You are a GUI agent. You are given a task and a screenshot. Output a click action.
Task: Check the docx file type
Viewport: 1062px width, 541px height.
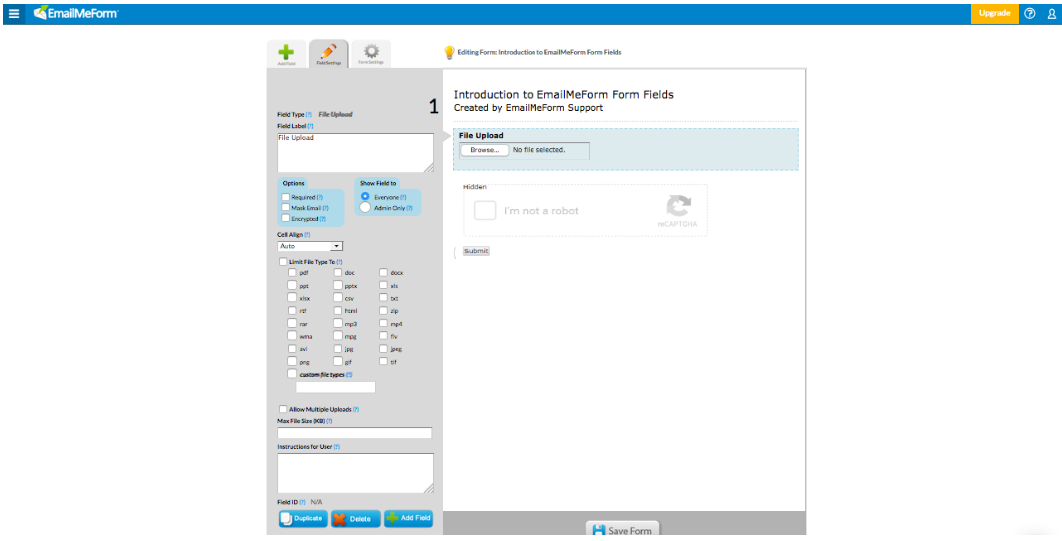(x=383, y=272)
